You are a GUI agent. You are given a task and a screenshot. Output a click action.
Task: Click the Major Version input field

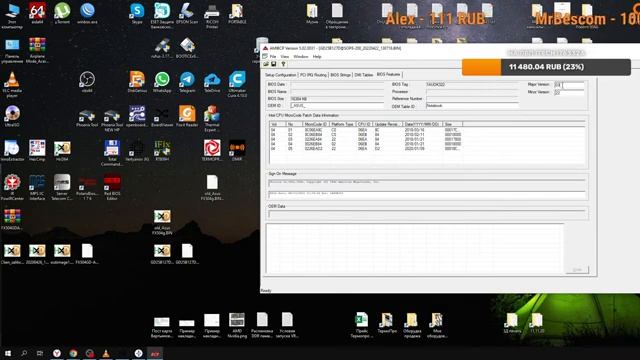pyautogui.click(x=569, y=85)
